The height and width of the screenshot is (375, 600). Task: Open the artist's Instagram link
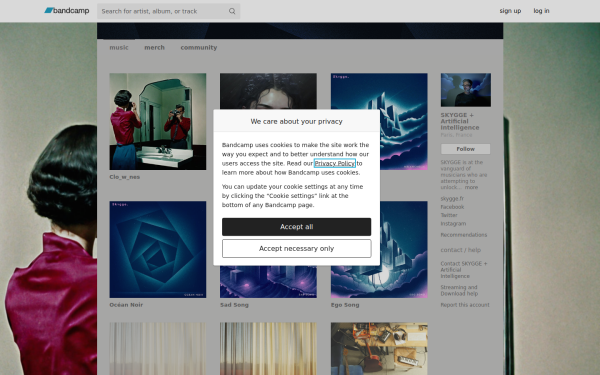[x=453, y=223]
